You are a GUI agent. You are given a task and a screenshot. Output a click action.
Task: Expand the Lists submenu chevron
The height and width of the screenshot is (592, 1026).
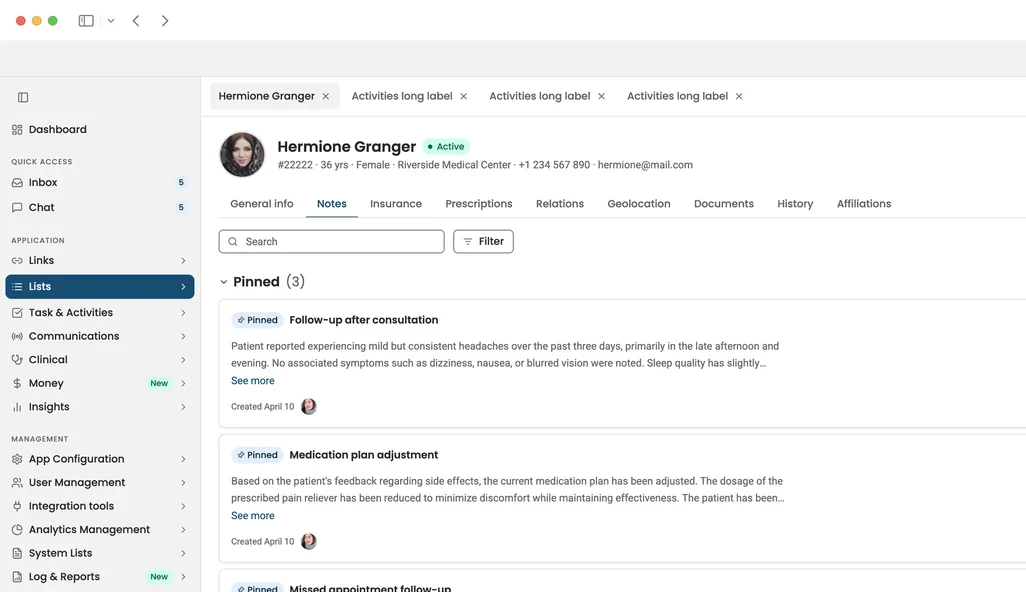[183, 287]
